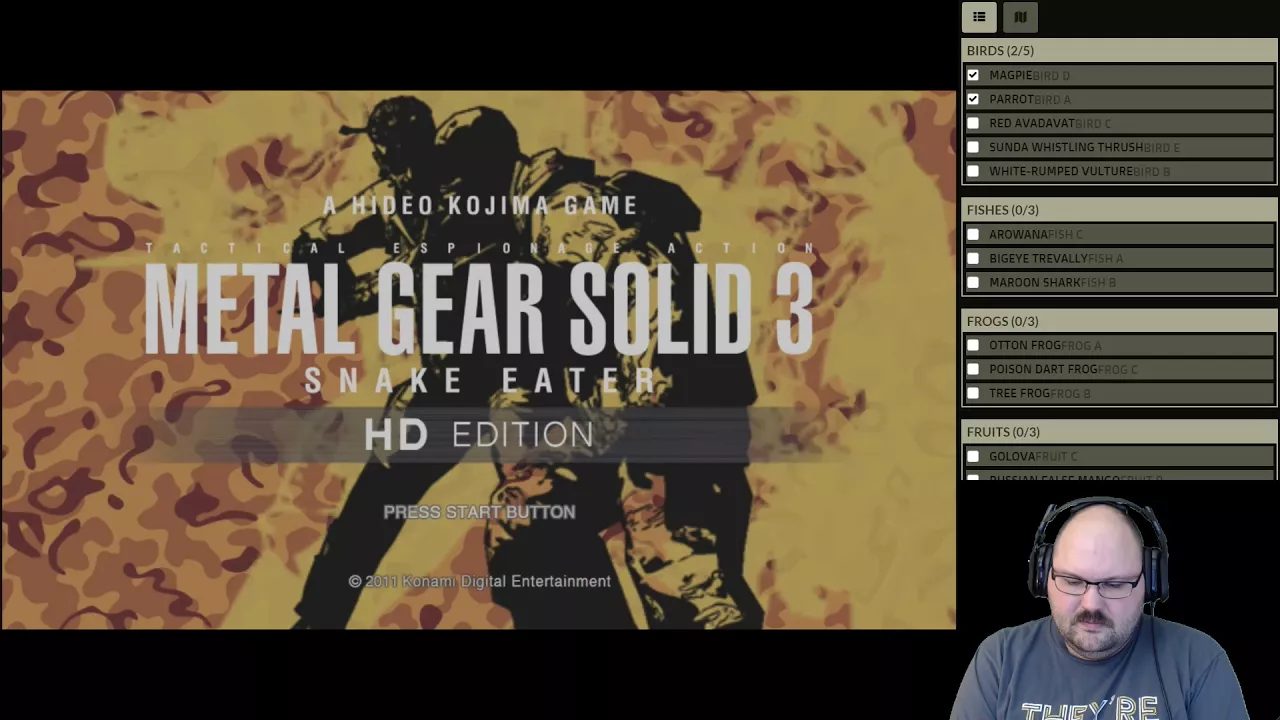Tick the Poison Dart Frog checkbox
Image resolution: width=1280 pixels, height=720 pixels.
(973, 369)
